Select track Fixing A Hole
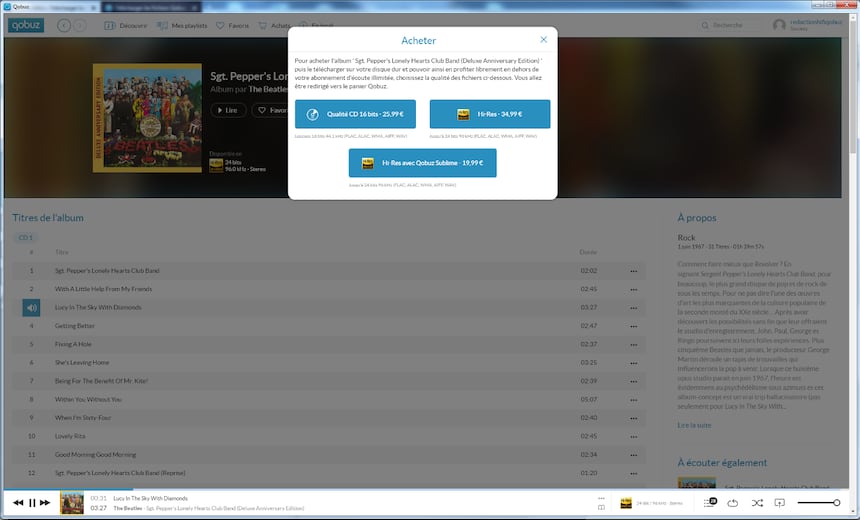Viewport: 860px width, 520px height. point(329,344)
